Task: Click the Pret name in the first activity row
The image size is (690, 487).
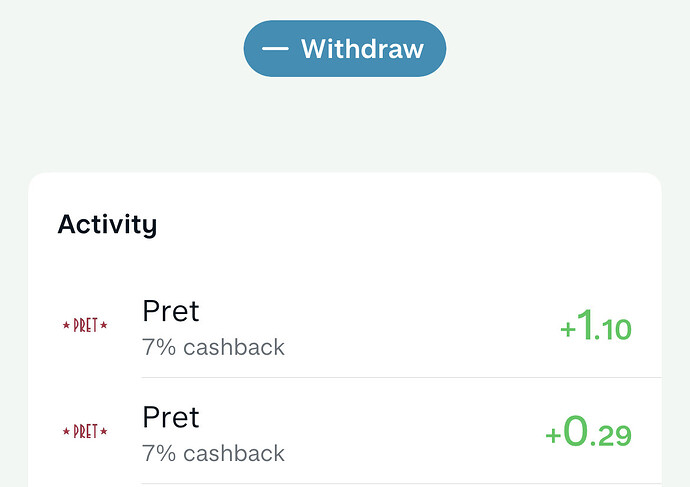Action: [x=171, y=311]
